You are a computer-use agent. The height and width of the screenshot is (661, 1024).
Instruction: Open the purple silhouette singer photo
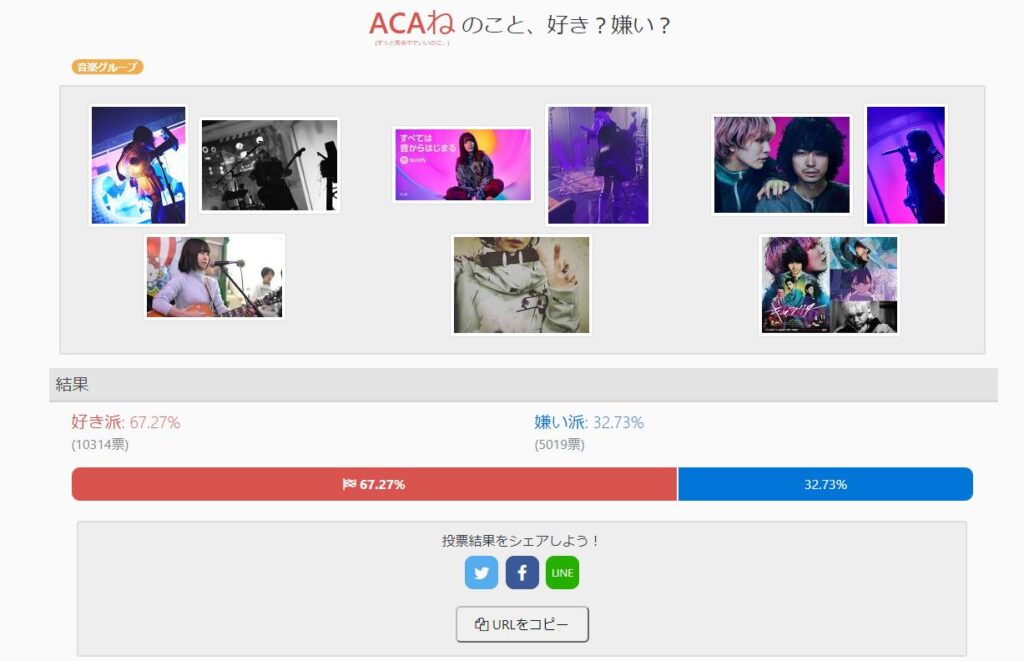click(x=906, y=165)
